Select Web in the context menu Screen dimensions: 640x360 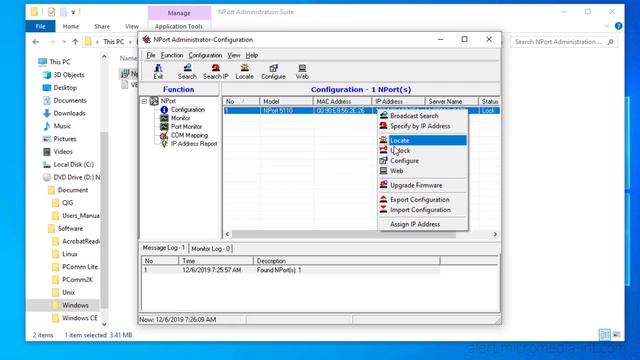(x=422, y=171)
